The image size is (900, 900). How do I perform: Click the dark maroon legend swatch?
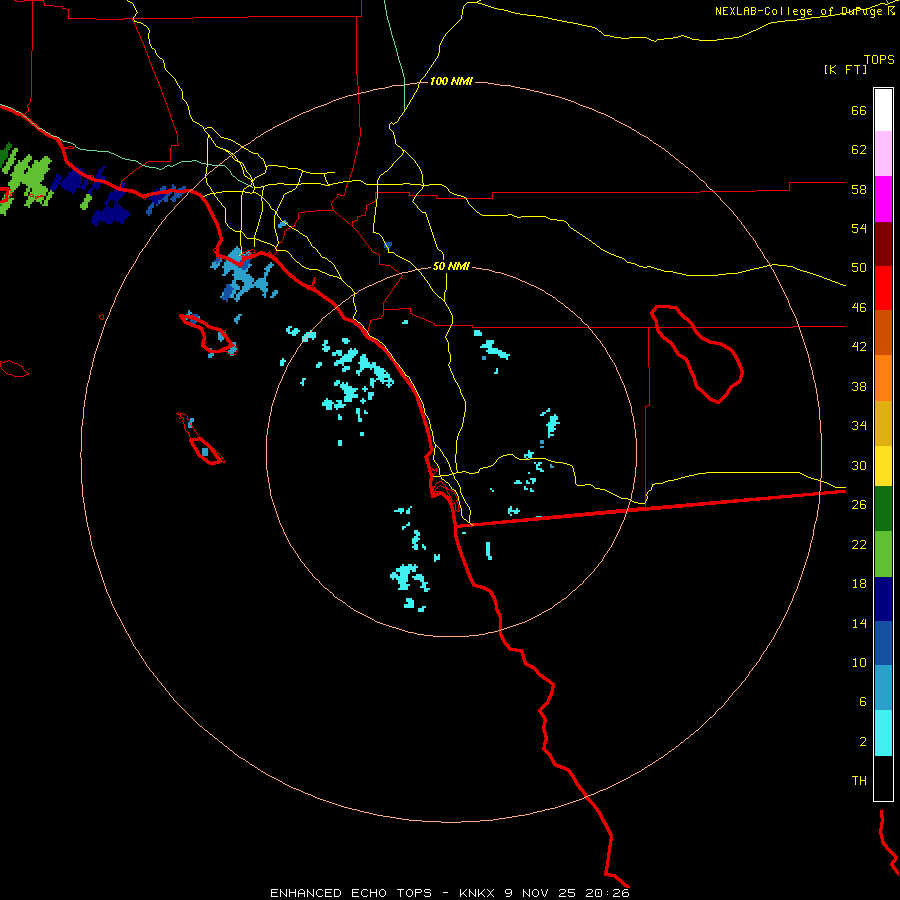(x=883, y=244)
